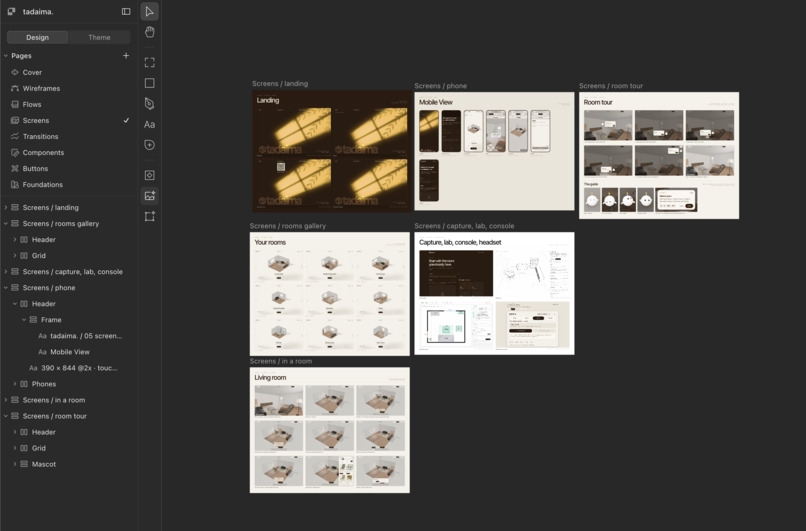The height and width of the screenshot is (531, 806).
Task: Click the Screens page checkmark
Action: 126,120
